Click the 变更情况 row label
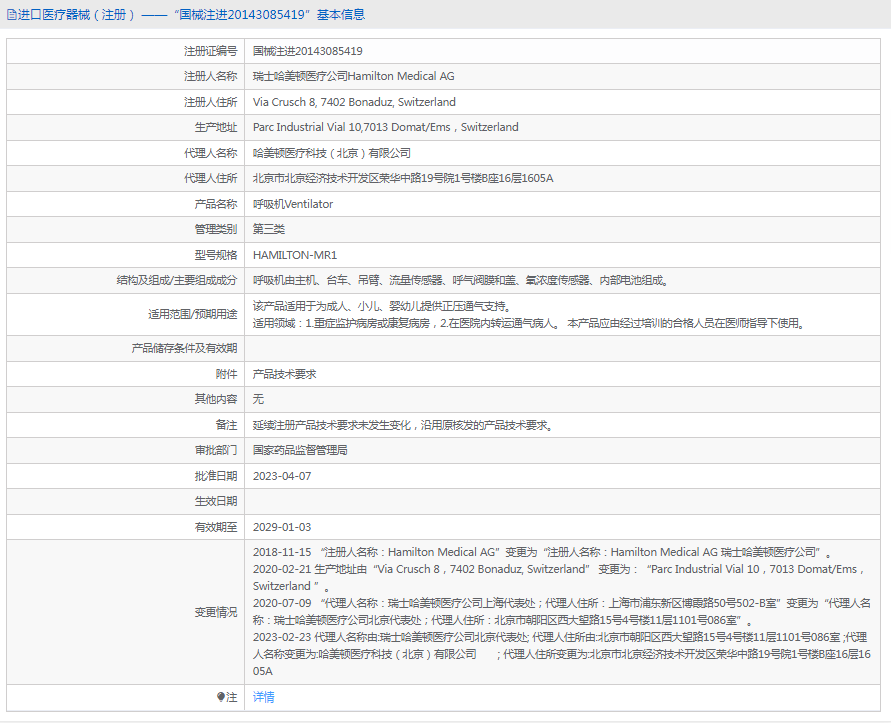The height and width of the screenshot is (723, 891). pos(216,612)
